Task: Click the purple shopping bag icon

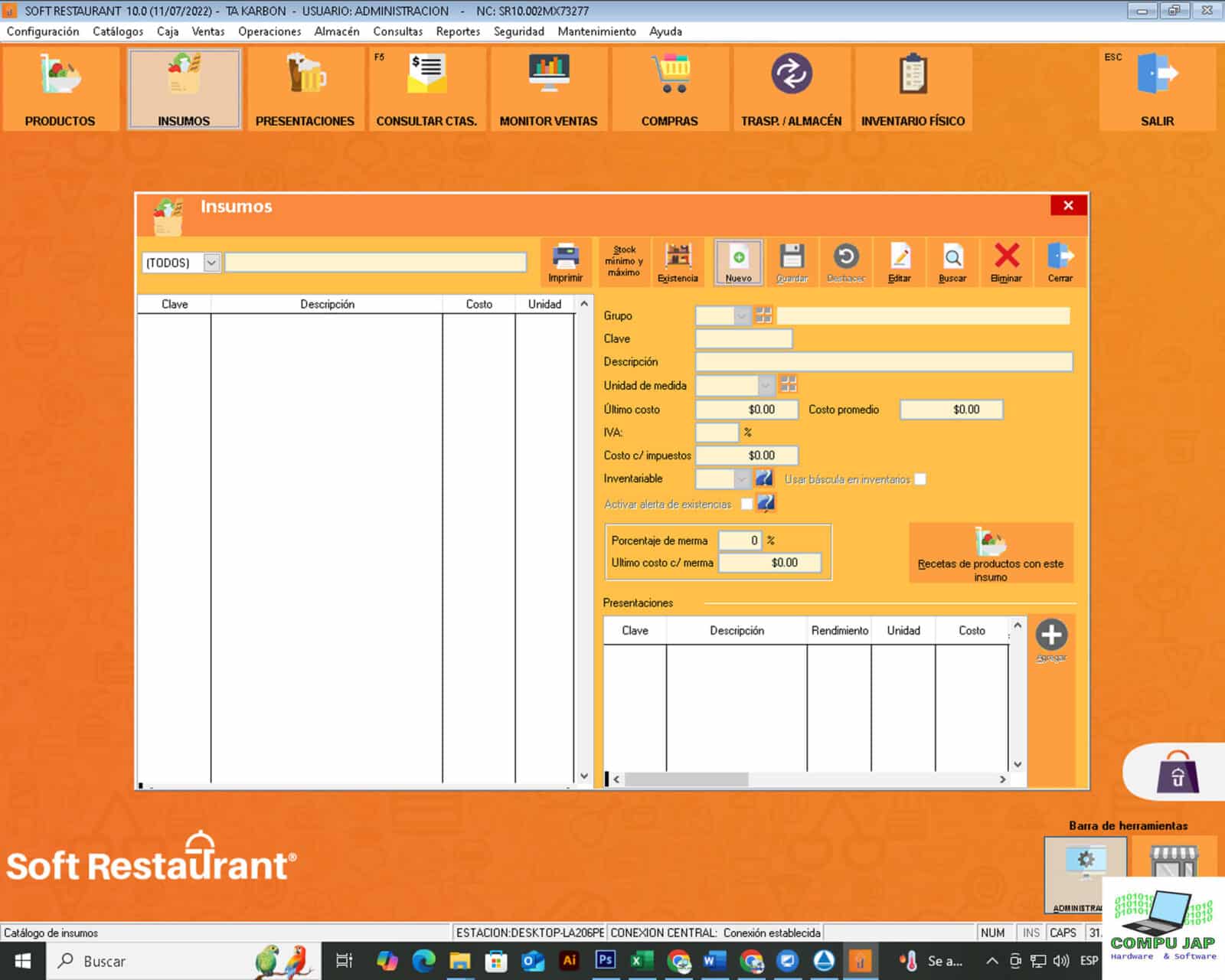Action: 1177,773
